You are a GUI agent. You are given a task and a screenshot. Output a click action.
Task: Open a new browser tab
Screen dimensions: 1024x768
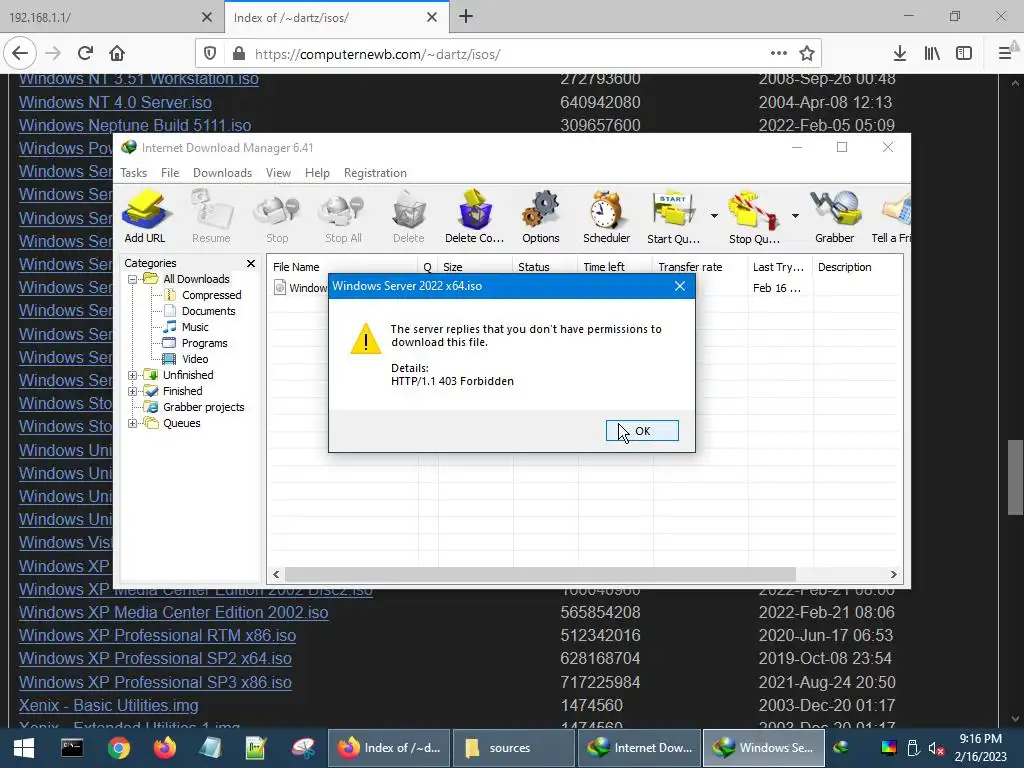click(466, 17)
